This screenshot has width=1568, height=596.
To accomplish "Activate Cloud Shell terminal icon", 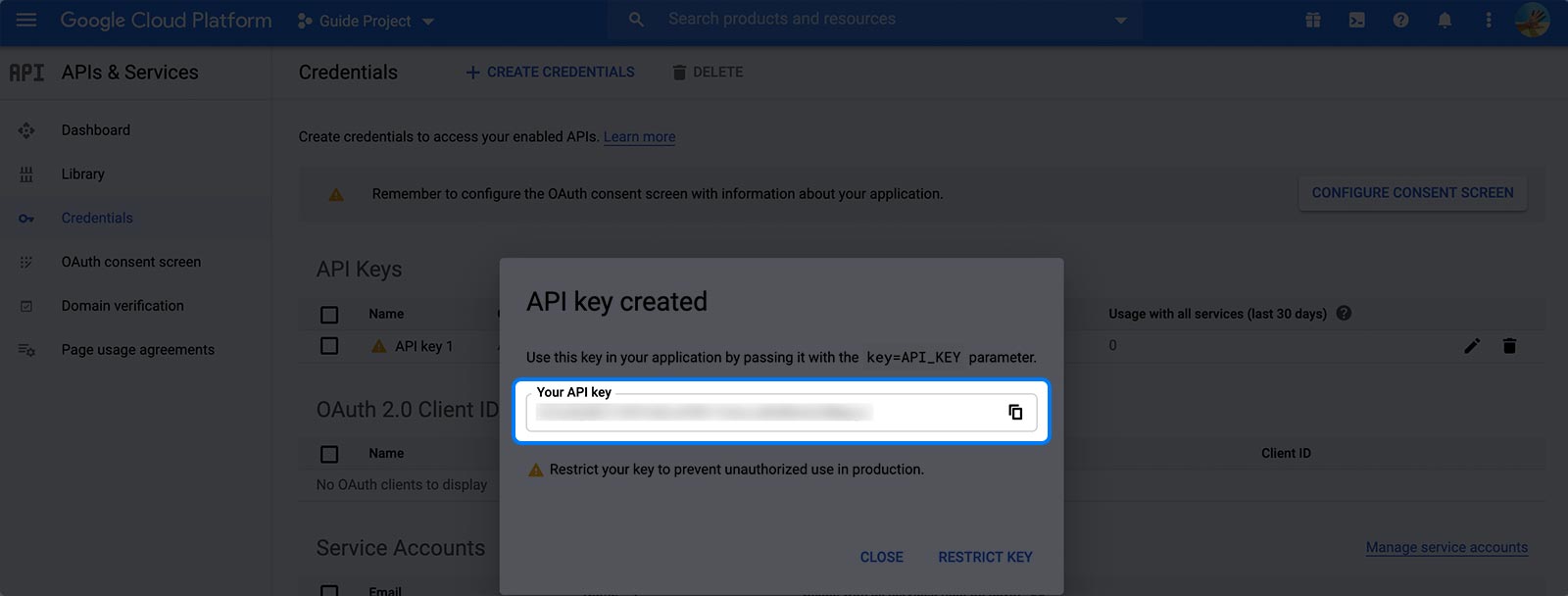I will pos(1356,20).
